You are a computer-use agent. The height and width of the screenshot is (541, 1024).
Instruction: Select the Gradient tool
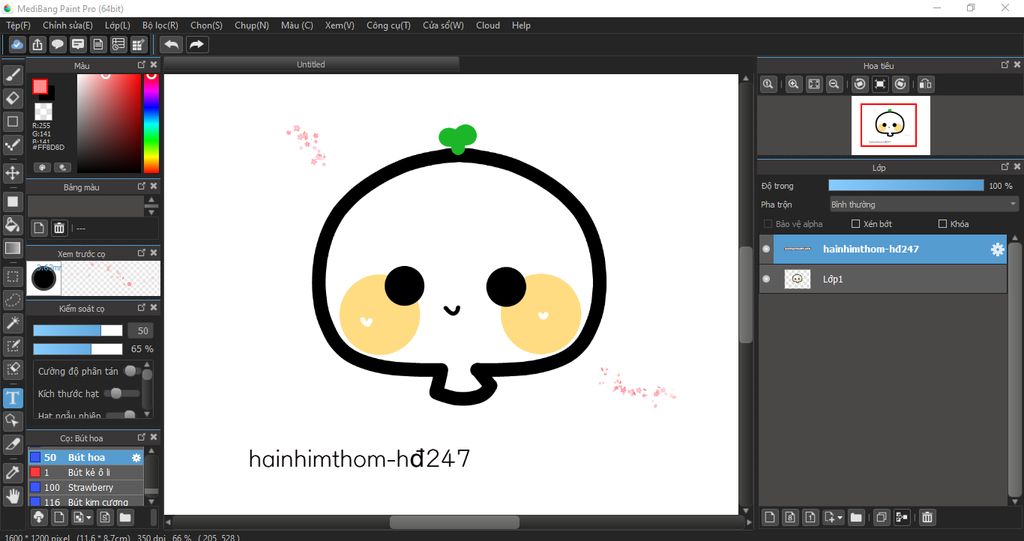coord(12,248)
